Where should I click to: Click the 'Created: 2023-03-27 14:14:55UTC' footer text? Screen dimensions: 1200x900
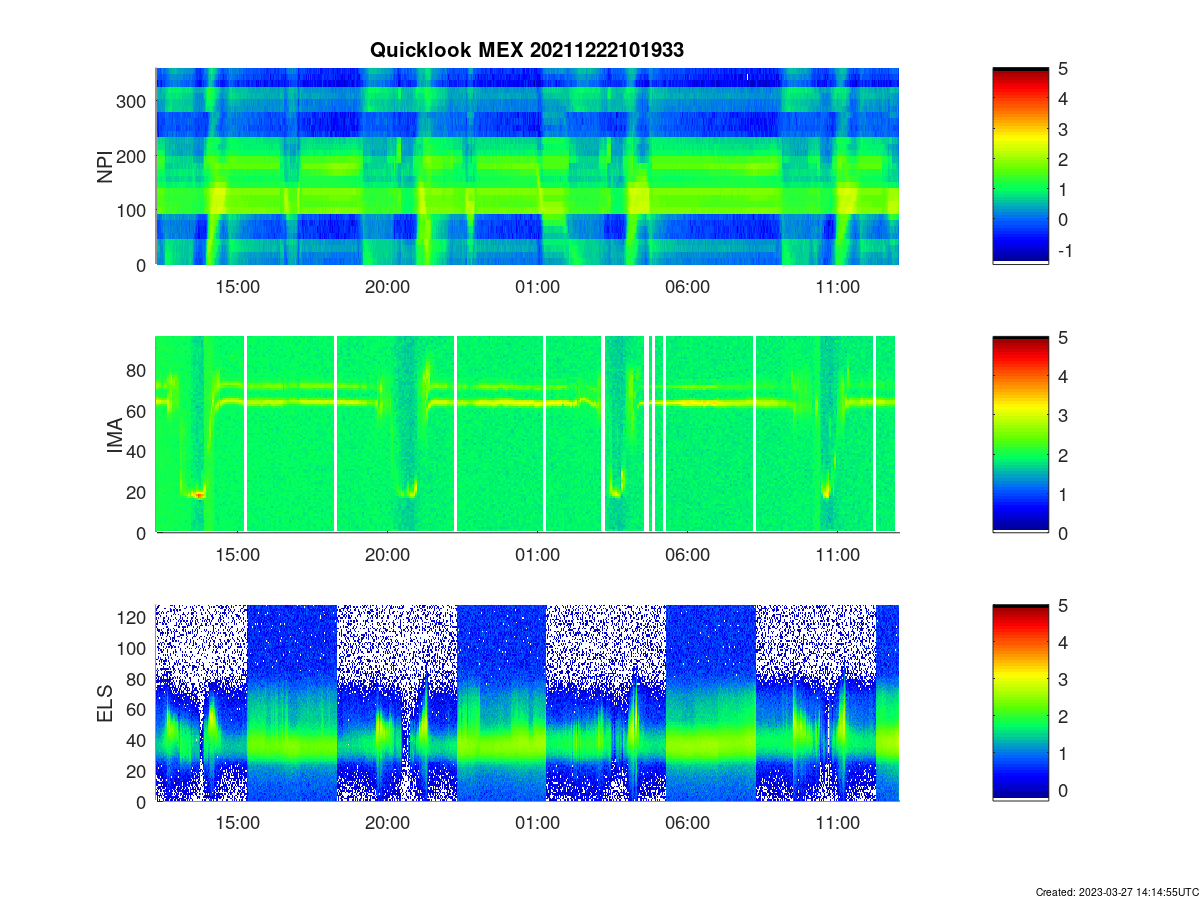[x=1115, y=891]
